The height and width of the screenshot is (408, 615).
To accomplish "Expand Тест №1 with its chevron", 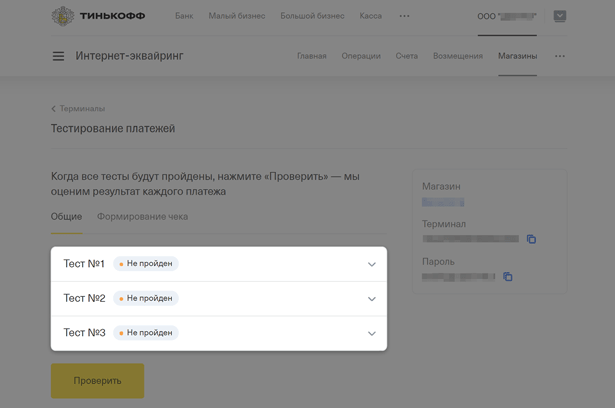I will pos(372,264).
